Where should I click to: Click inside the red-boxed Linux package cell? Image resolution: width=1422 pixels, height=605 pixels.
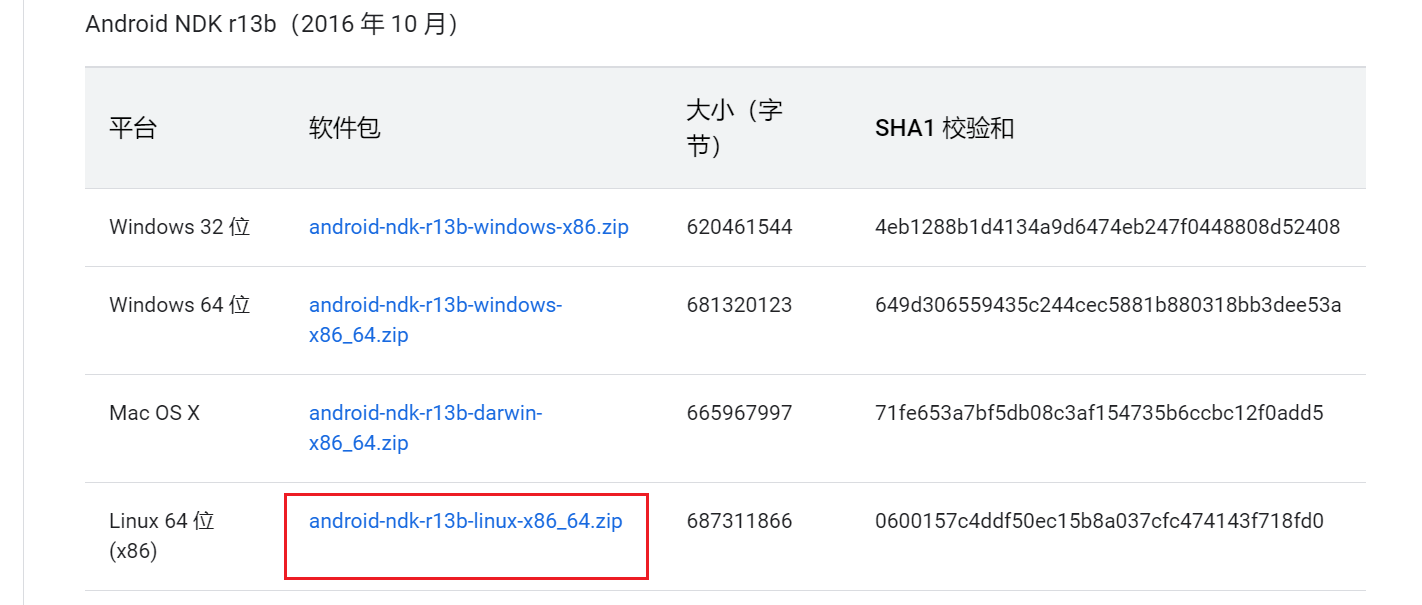[x=465, y=535]
